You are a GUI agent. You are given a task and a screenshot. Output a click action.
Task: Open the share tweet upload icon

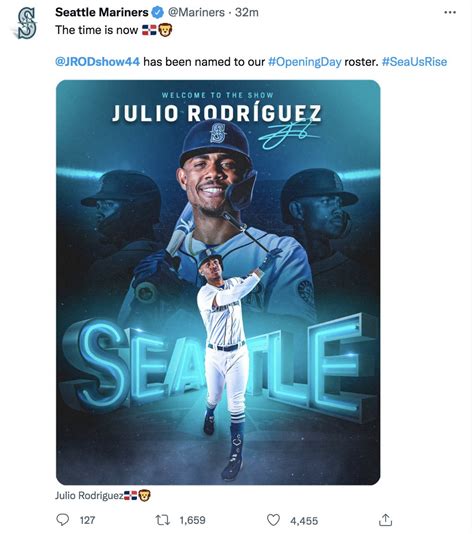click(385, 520)
